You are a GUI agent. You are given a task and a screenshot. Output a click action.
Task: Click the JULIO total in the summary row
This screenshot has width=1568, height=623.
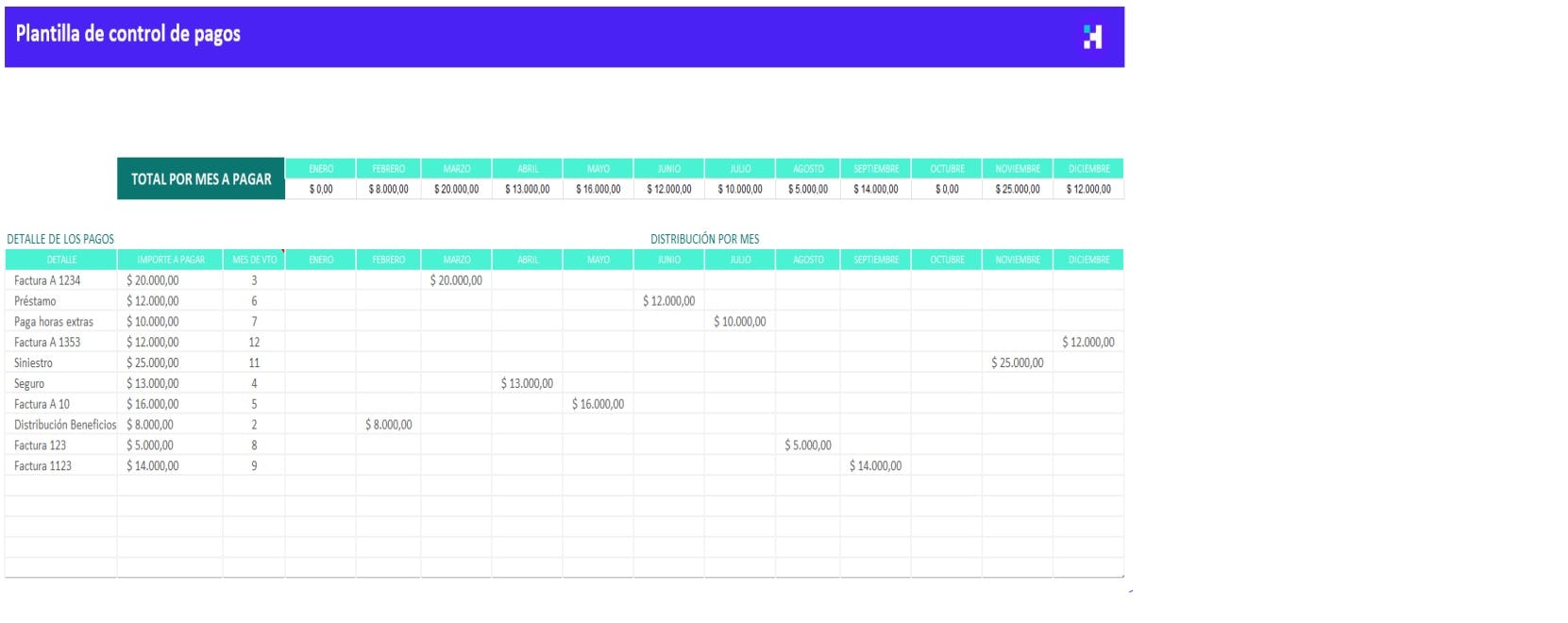coord(740,189)
